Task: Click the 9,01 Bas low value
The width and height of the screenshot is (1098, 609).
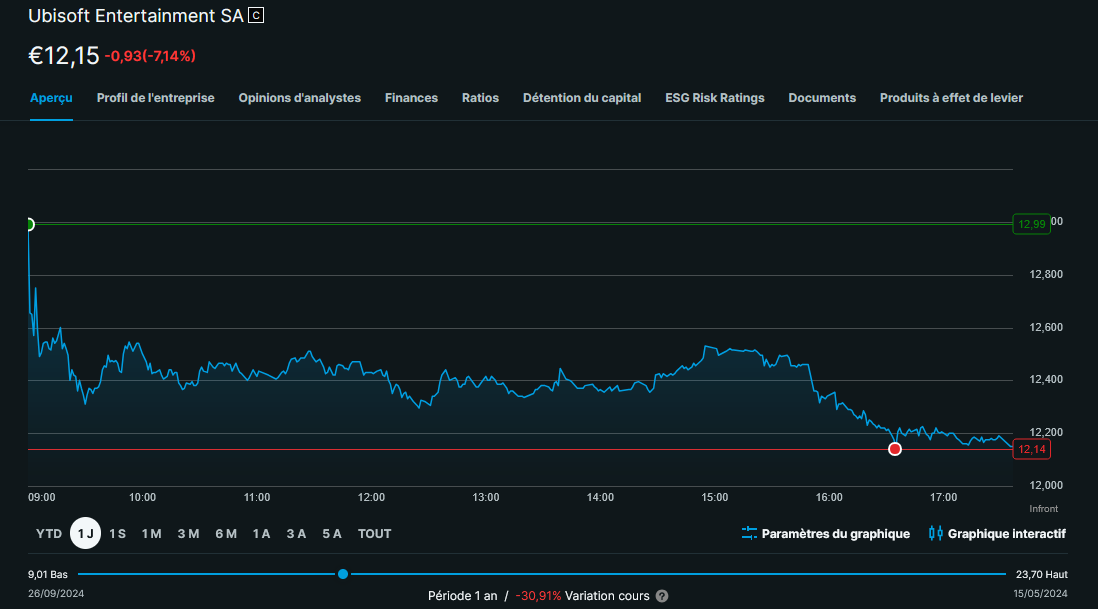Action: pyautogui.click(x=48, y=574)
